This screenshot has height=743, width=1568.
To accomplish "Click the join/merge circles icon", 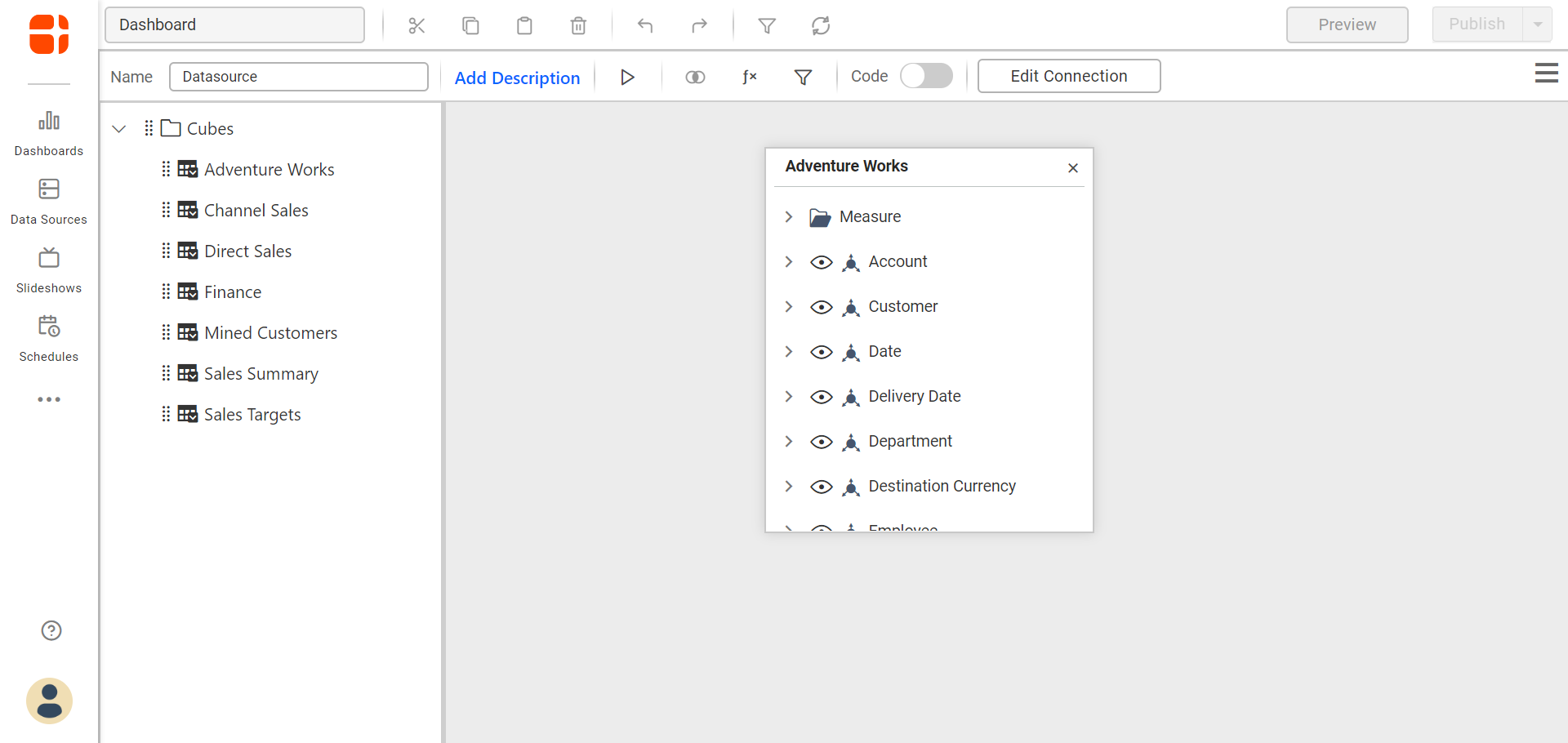I will click(695, 77).
